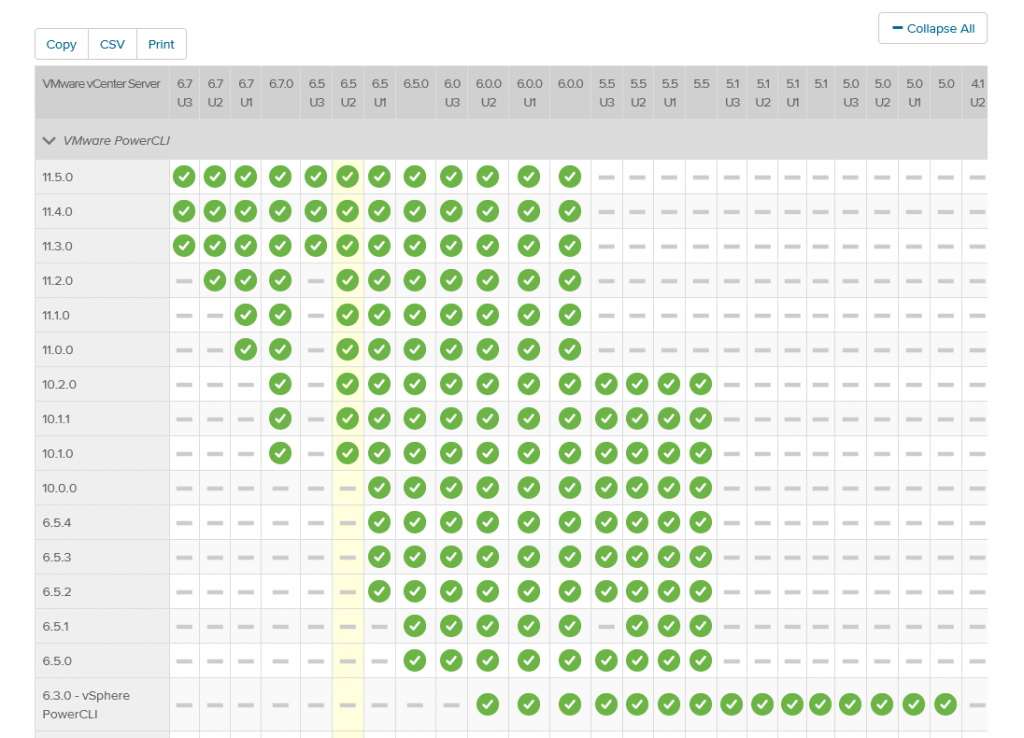Click checkmark for 11.4.0 under 6.7 U2
Viewport: 1024px width, 738px height.
click(x=215, y=211)
